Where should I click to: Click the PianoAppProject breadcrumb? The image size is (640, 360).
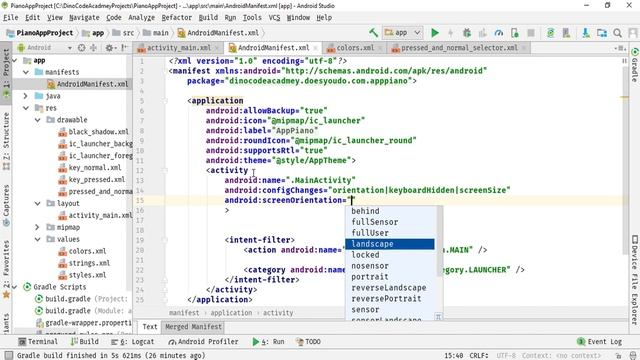(x=40, y=33)
